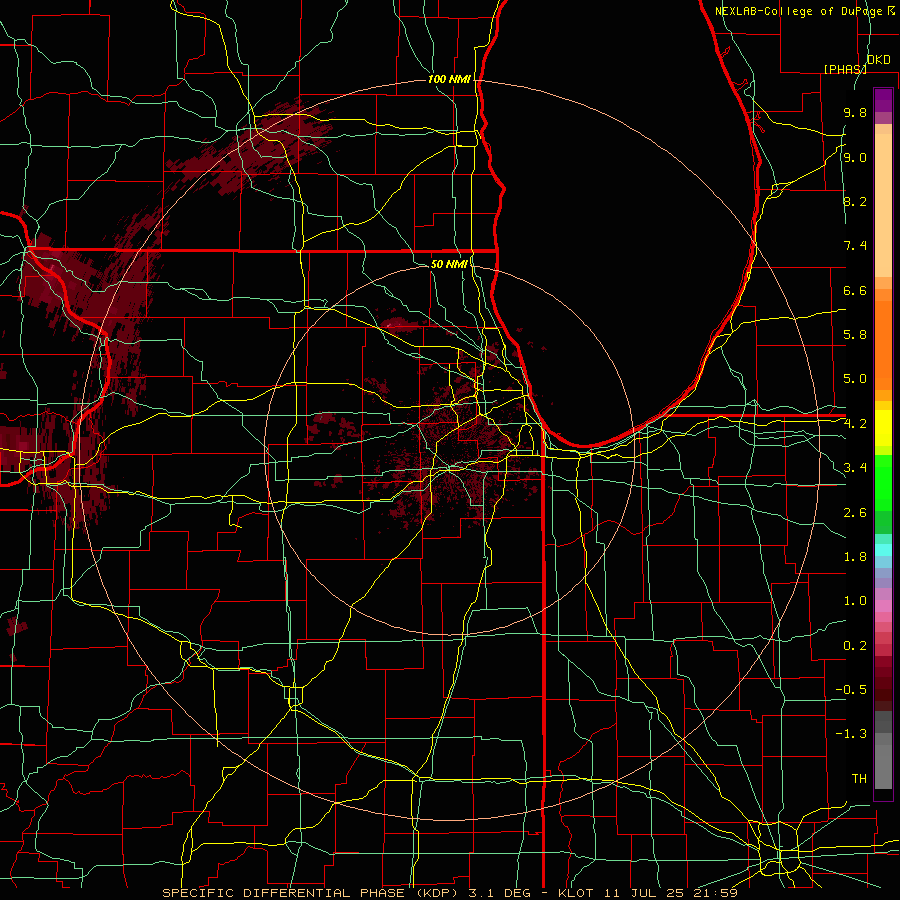Click the "DKD" label above the color scale
The image size is (900, 900).
point(878,60)
